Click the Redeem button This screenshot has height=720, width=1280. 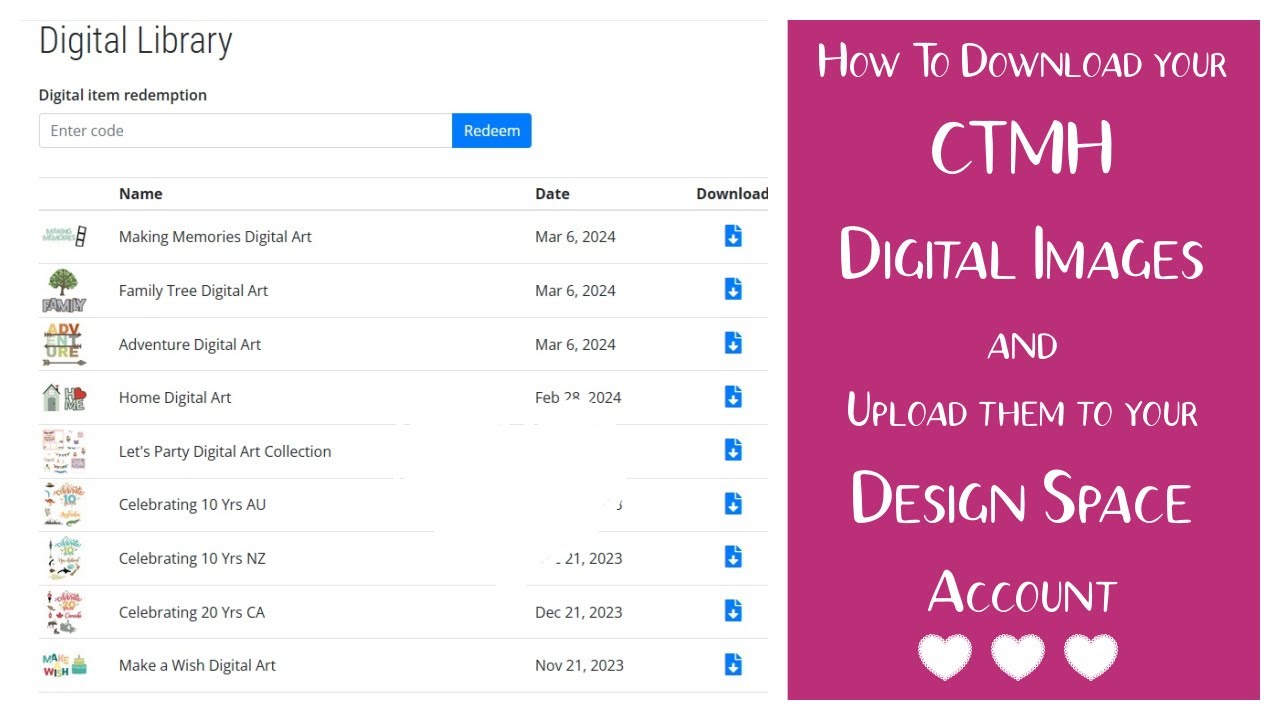pos(491,131)
